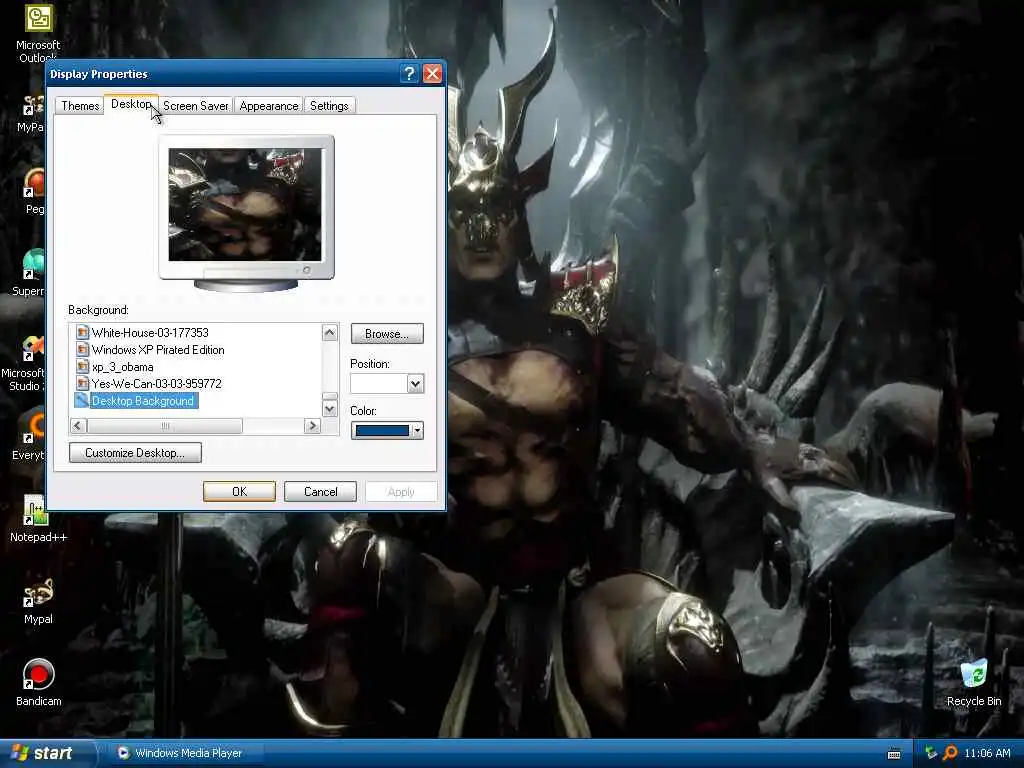This screenshot has width=1024, height=768.
Task: Click the Windows XP Pirated Edition file icon
Action: pyautogui.click(x=82, y=349)
